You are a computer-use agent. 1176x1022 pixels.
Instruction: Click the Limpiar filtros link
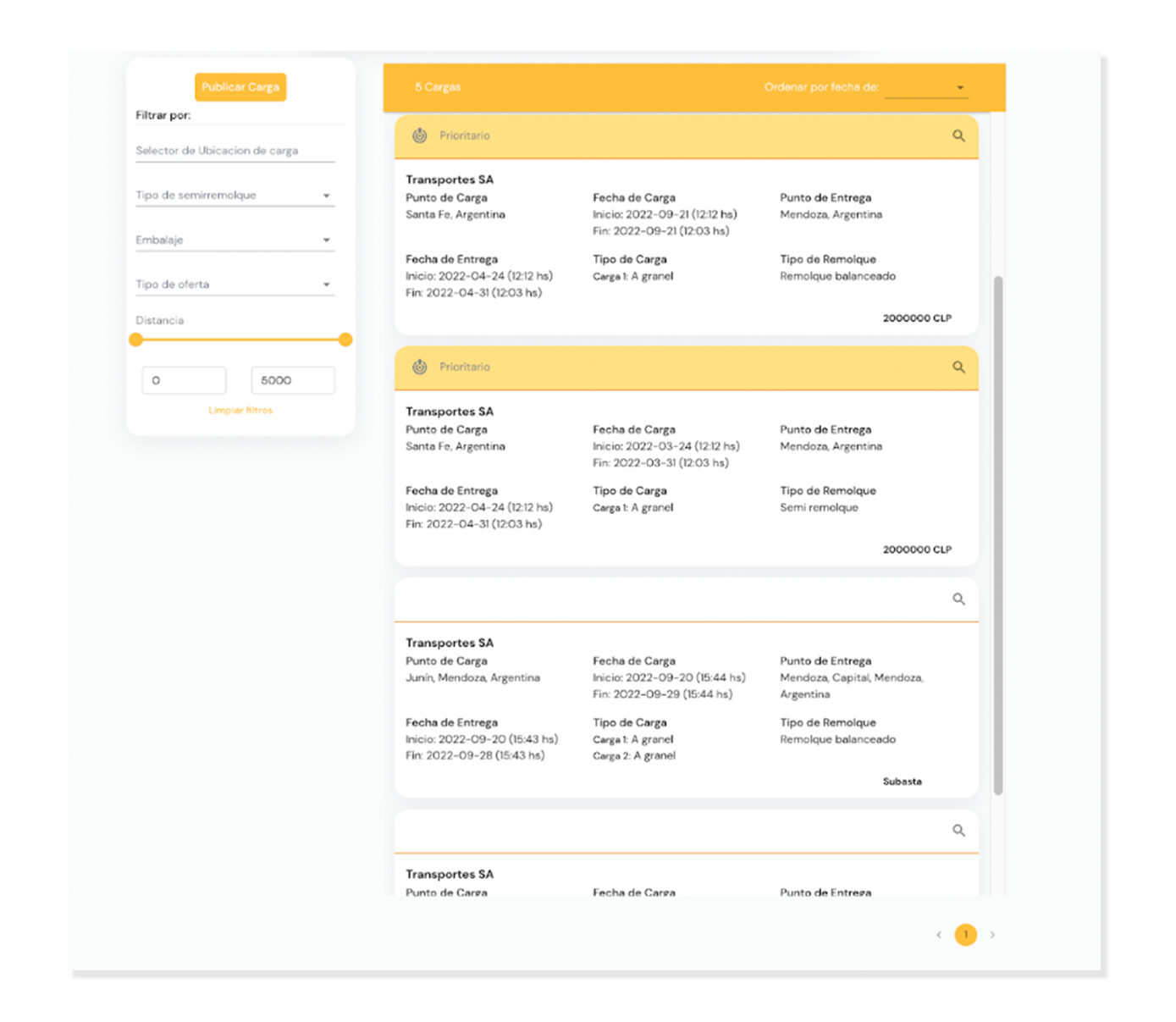point(240,411)
